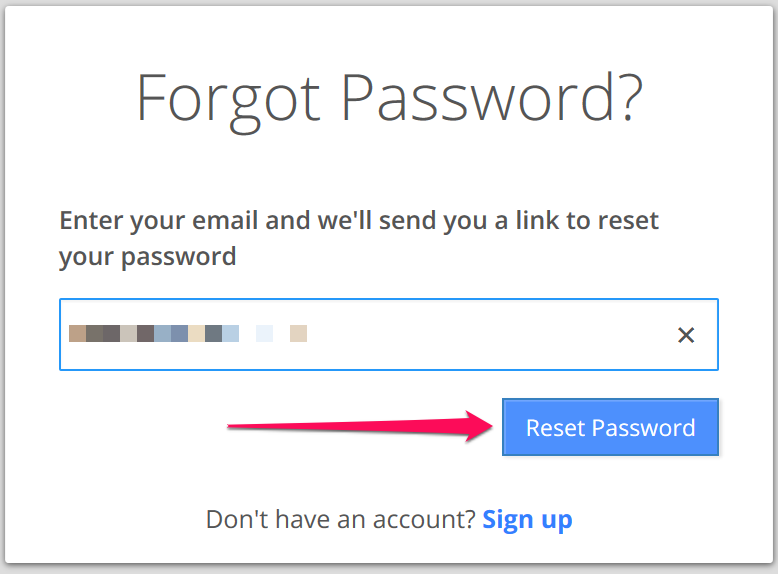The image size is (778, 574).
Task: Open the Sign up link
Action: [x=527, y=520]
